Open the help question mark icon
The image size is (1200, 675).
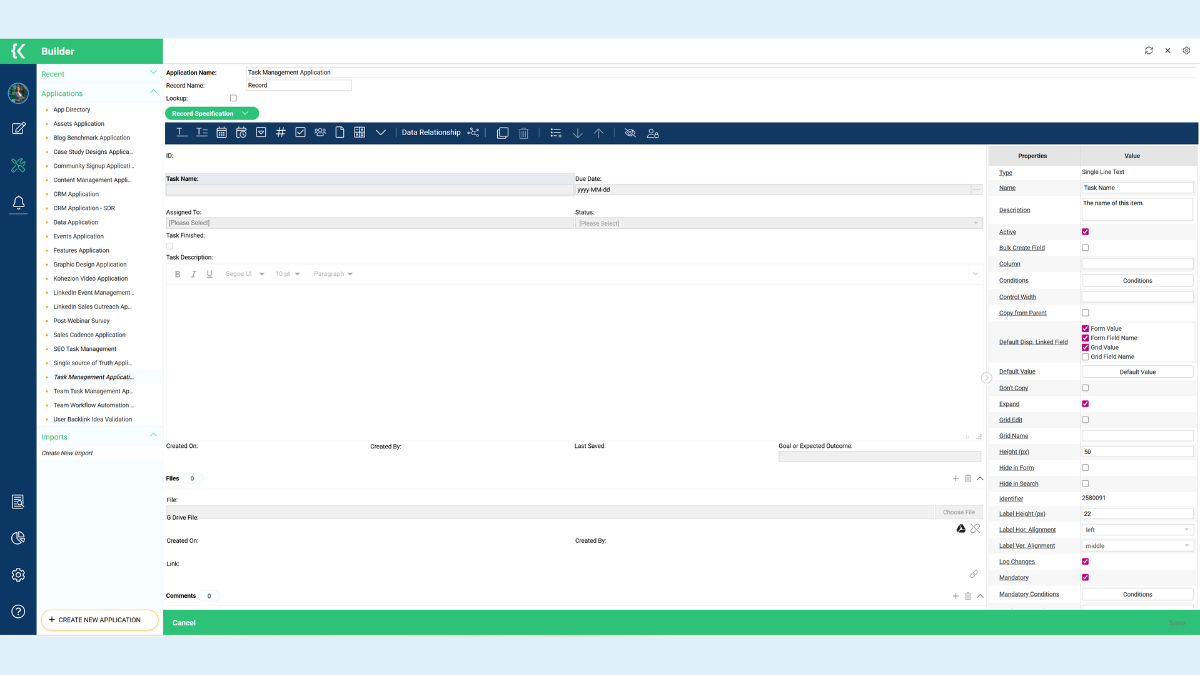pyautogui.click(x=18, y=611)
